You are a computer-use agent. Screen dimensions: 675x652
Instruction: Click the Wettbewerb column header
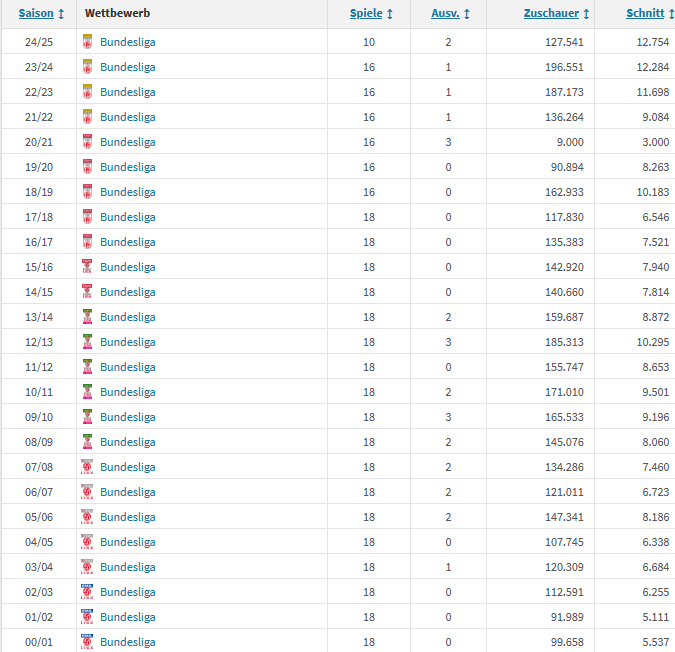pos(117,14)
